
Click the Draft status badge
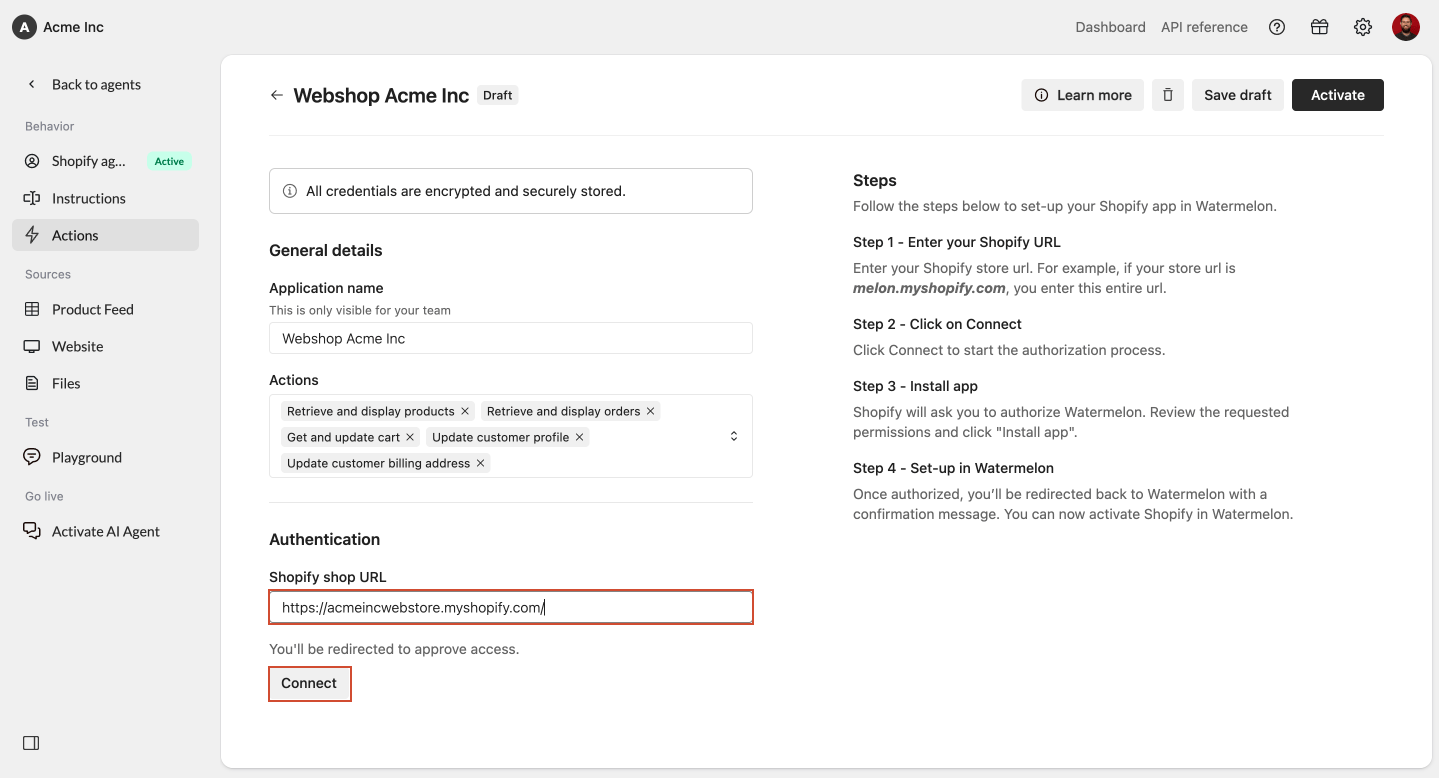[x=497, y=95]
